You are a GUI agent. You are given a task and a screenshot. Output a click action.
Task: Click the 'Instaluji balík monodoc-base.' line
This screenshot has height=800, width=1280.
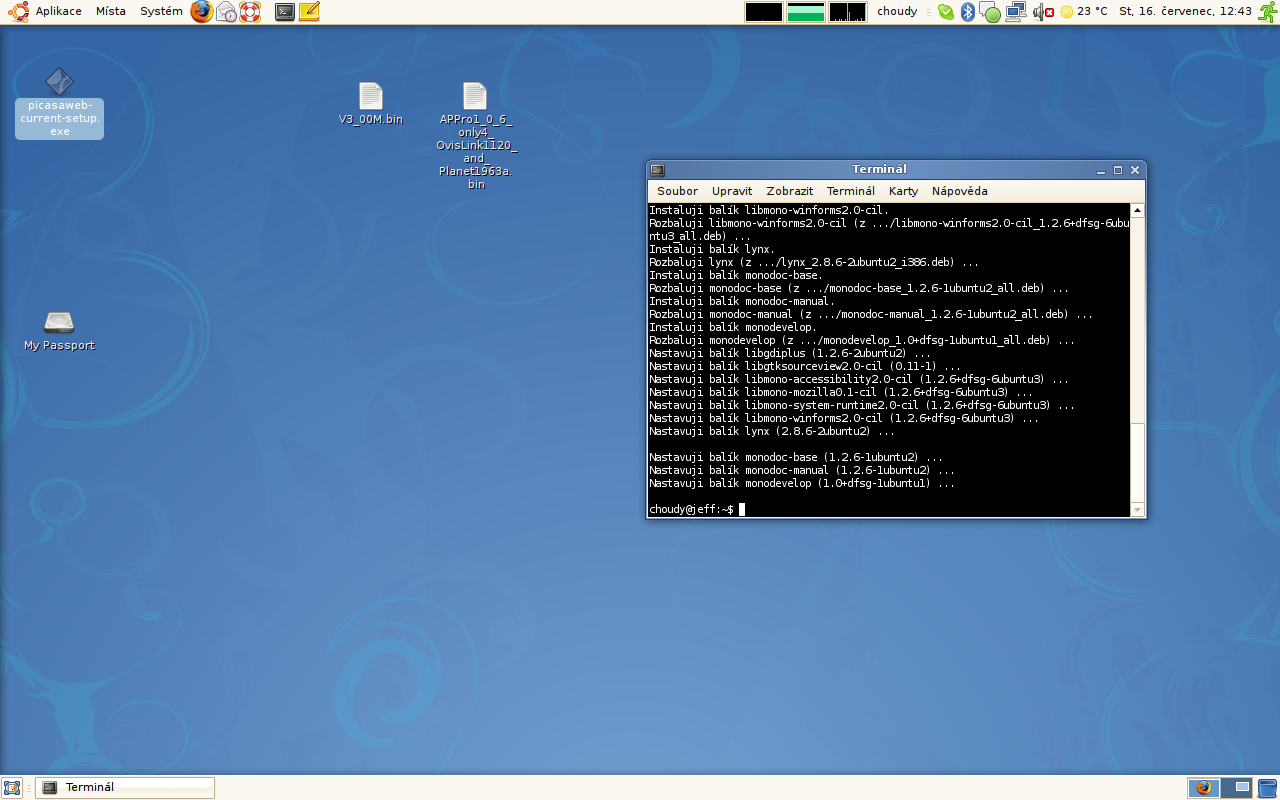(736, 276)
